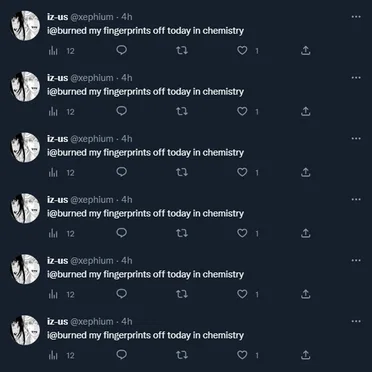Open tweet text of the last tweet
The width and height of the screenshot is (372, 372).
145,335
